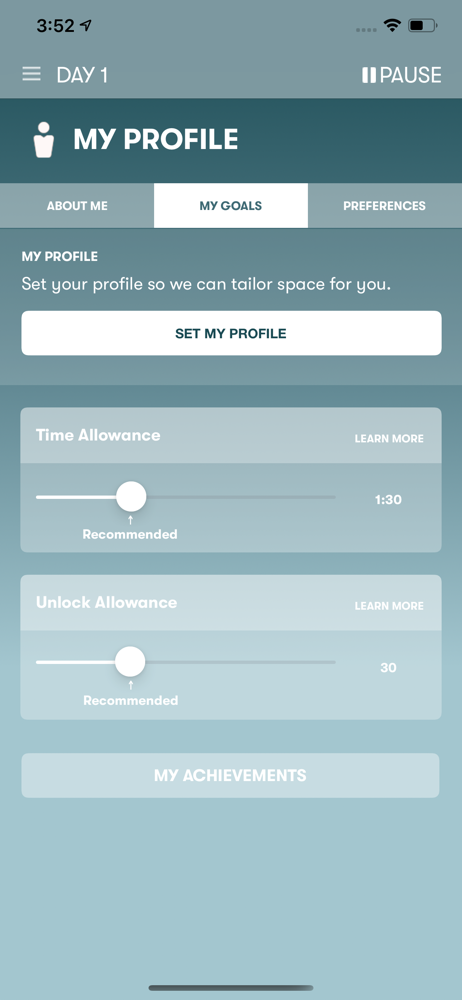This screenshot has height=1000, width=462.
Task: Tap the DAY 1 header label
Action: (x=82, y=75)
